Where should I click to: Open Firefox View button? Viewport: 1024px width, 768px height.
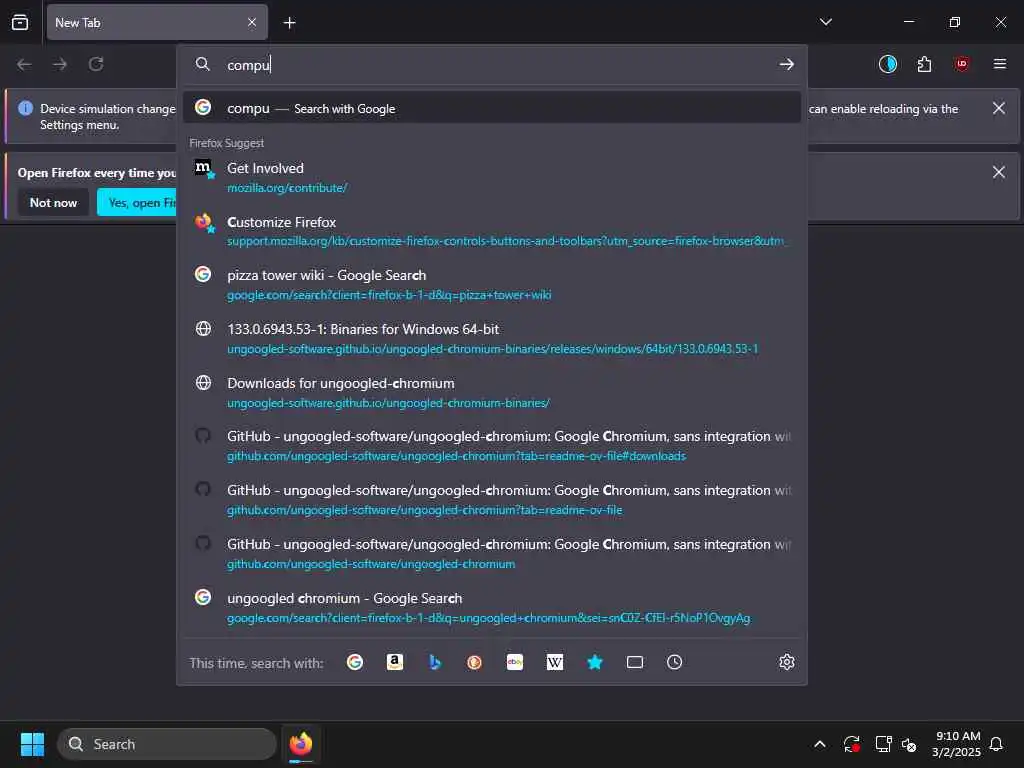(x=20, y=22)
